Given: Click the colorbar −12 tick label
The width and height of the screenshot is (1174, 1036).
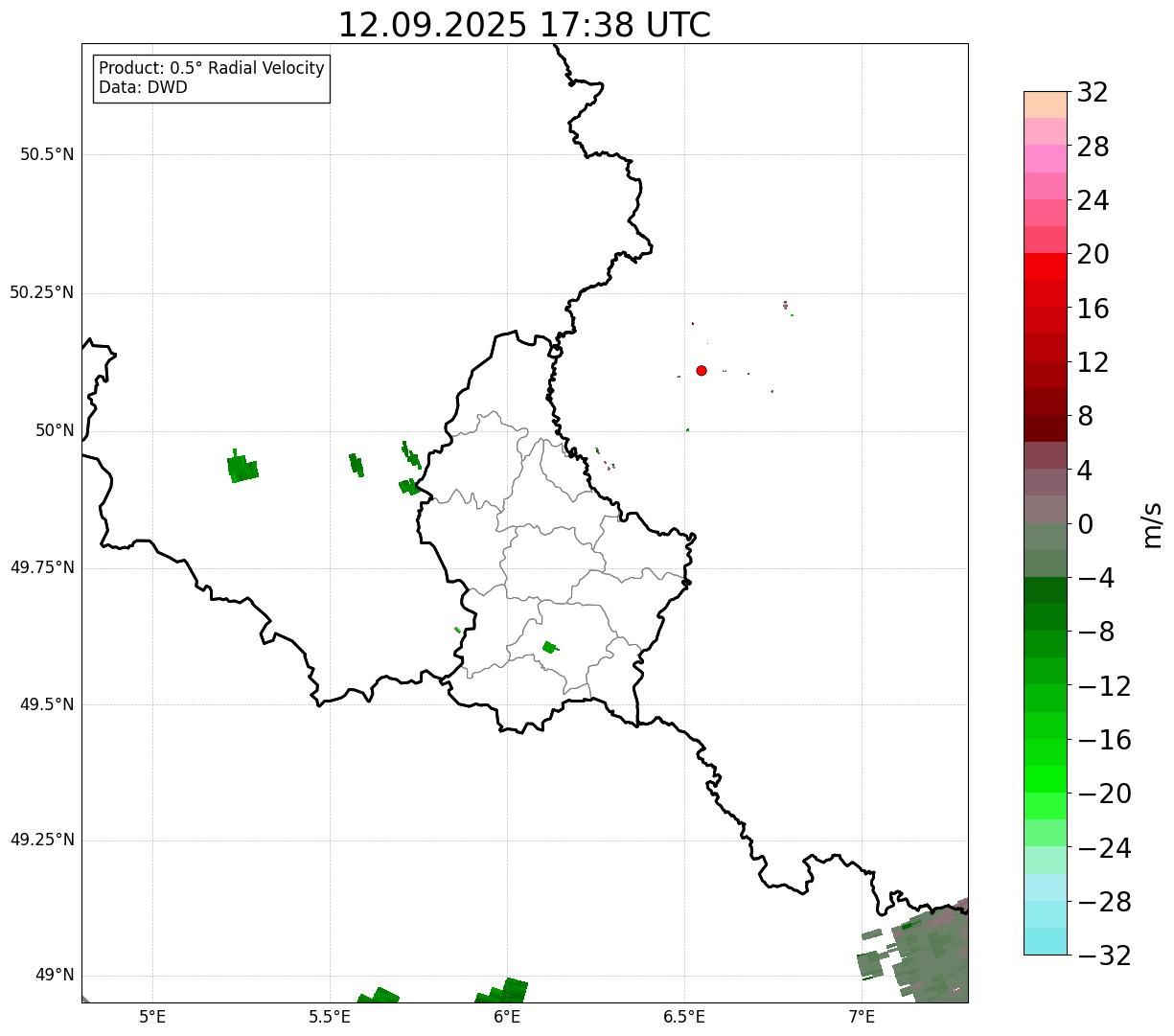Looking at the screenshot, I should click(1103, 686).
